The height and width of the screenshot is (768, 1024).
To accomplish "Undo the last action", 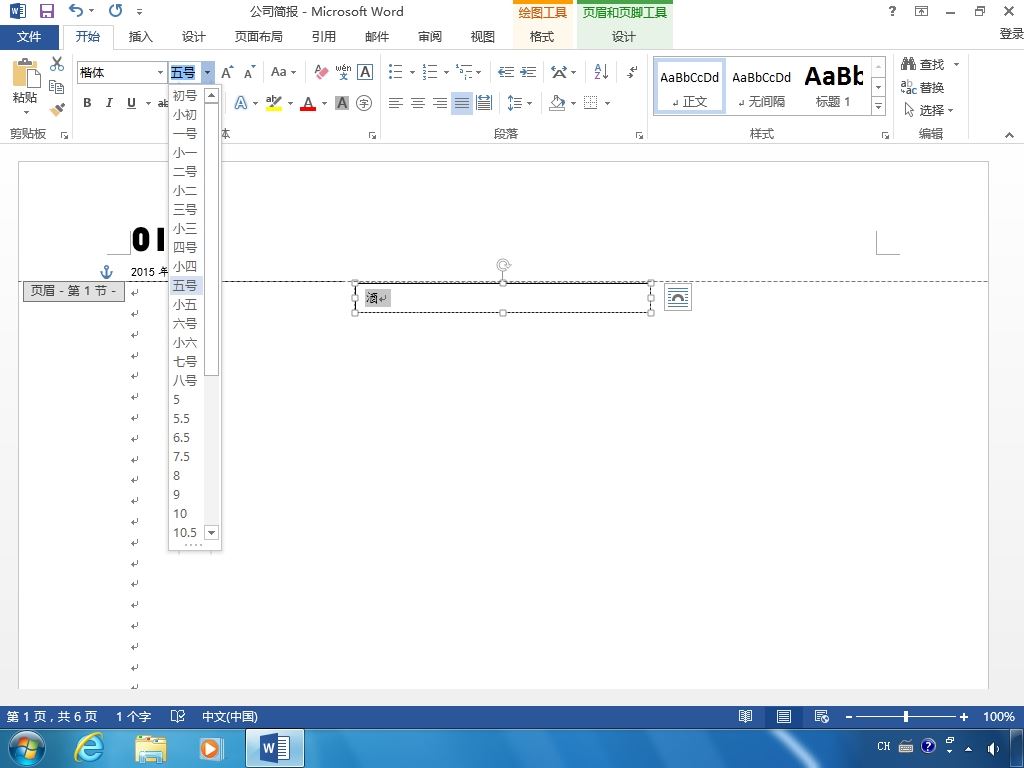I will click(76, 10).
